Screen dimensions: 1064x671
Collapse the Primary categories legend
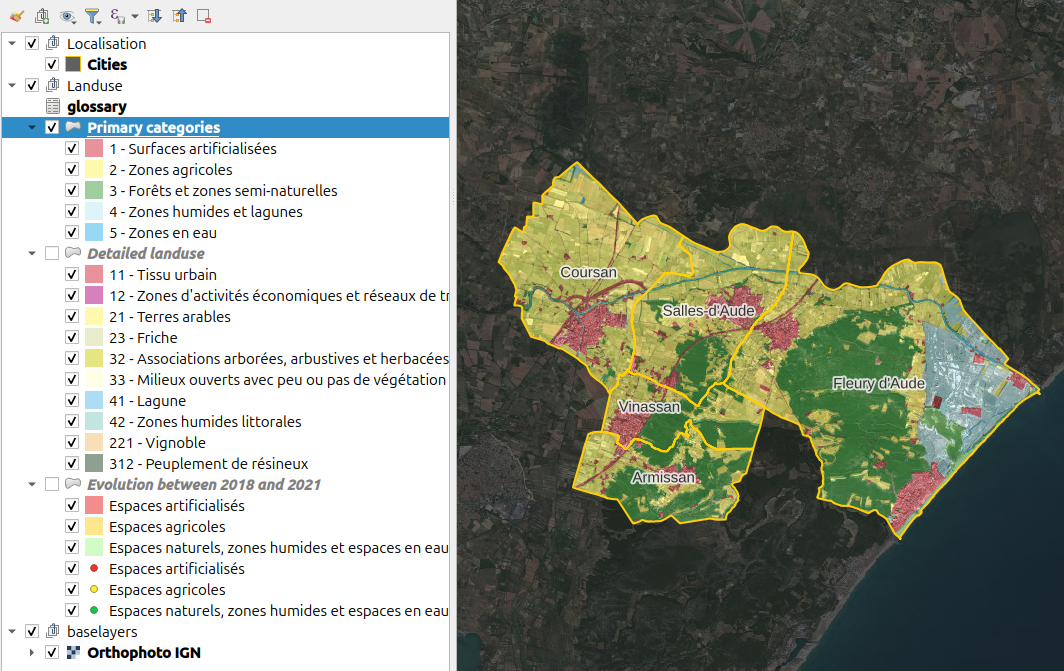(x=32, y=128)
